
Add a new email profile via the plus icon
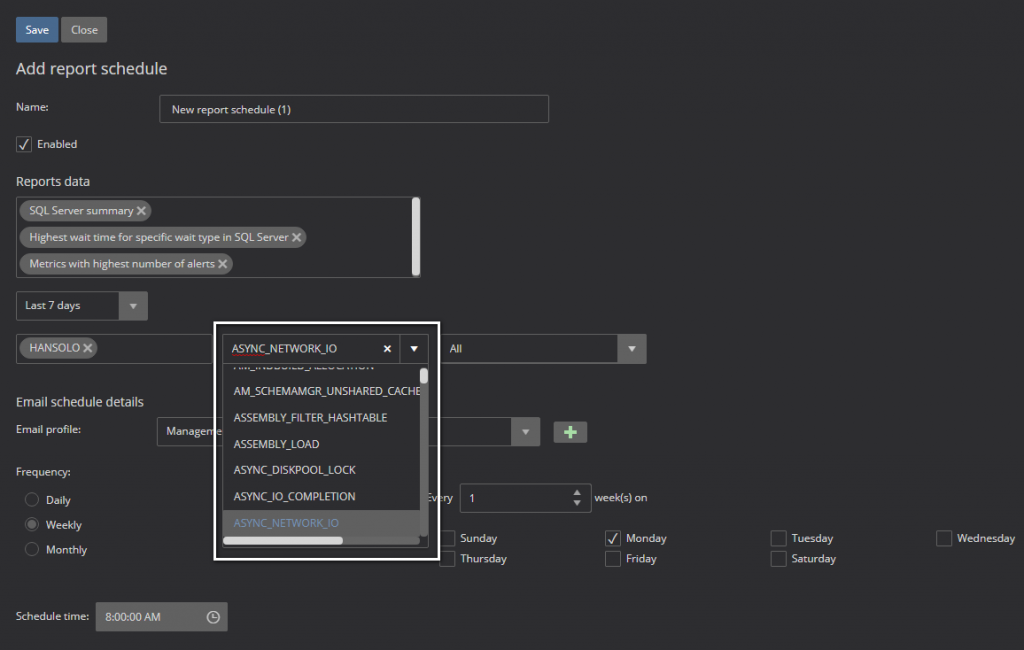point(570,431)
